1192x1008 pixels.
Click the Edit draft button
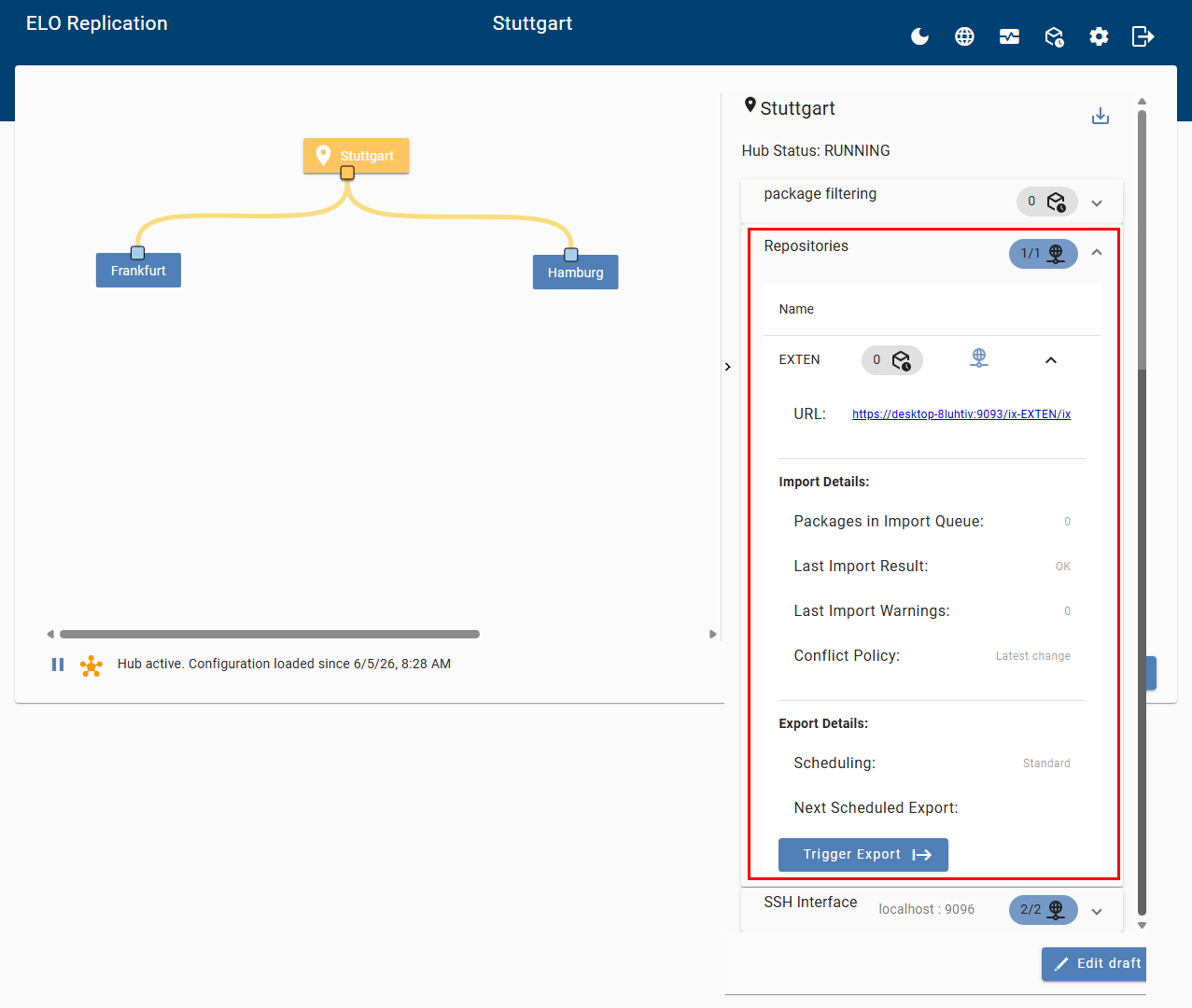pyautogui.click(x=1094, y=964)
